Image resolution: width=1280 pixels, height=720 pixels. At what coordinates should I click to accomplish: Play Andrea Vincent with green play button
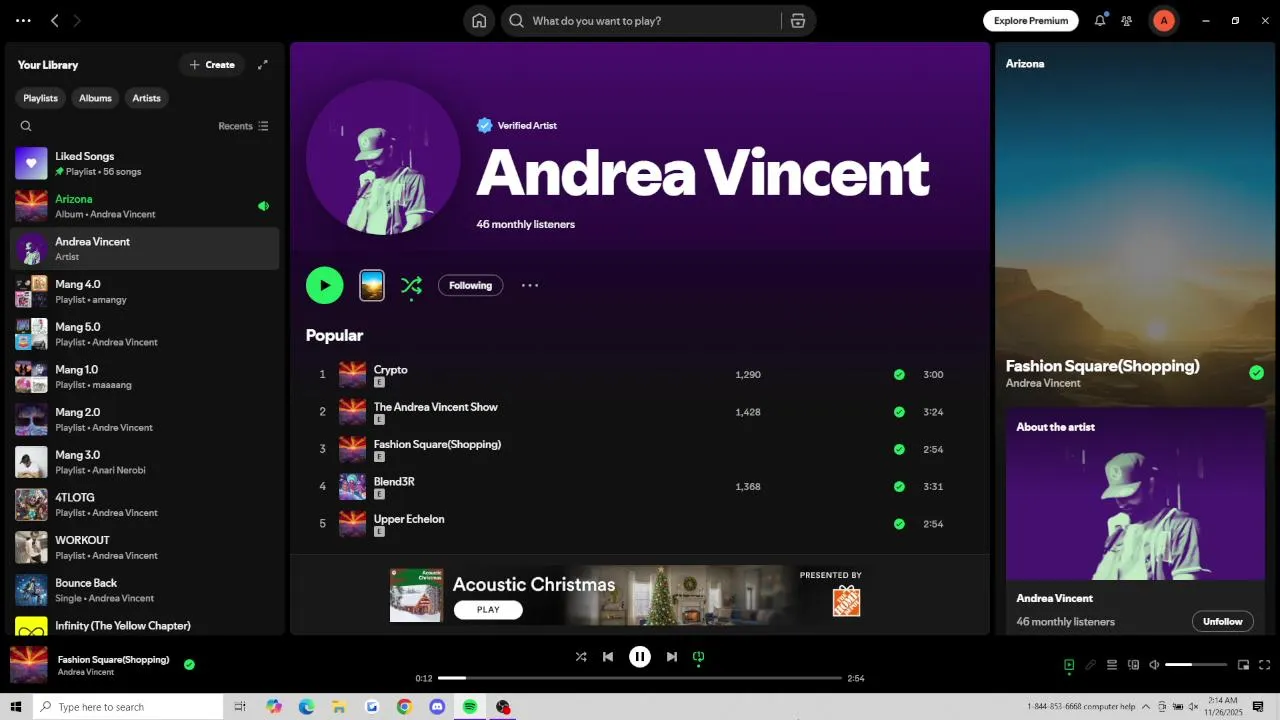pos(324,285)
